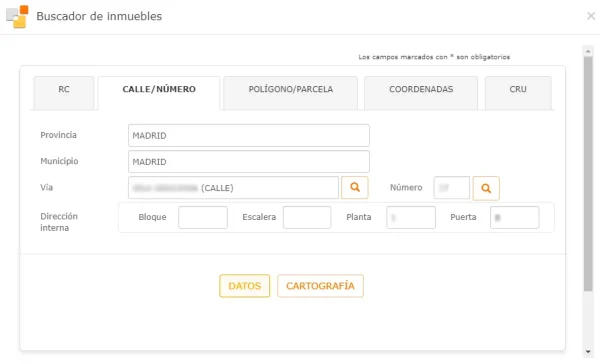
Task: Click the scrollbar down arrow
Action: 588,352
